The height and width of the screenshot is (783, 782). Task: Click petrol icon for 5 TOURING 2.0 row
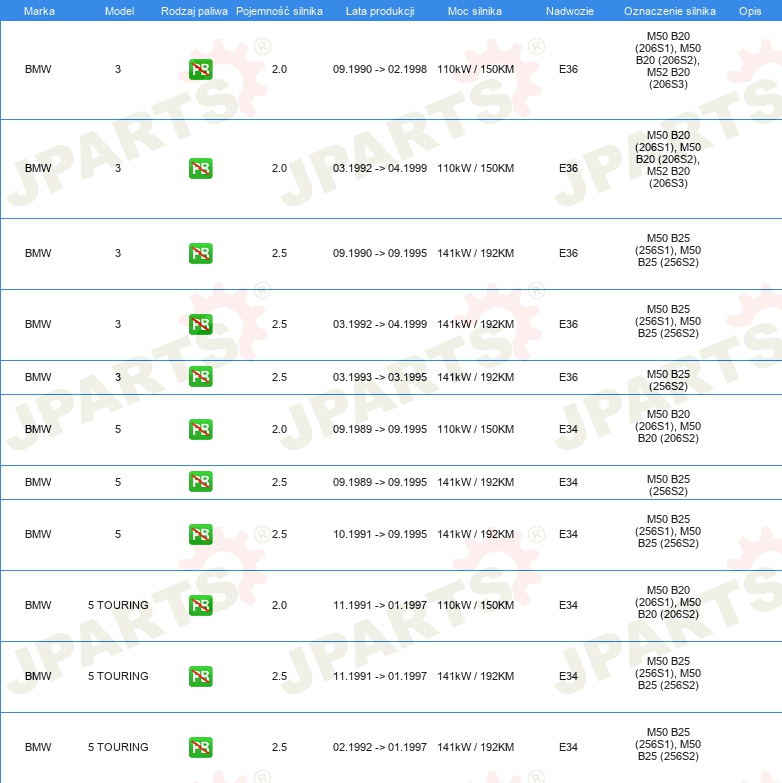201,605
